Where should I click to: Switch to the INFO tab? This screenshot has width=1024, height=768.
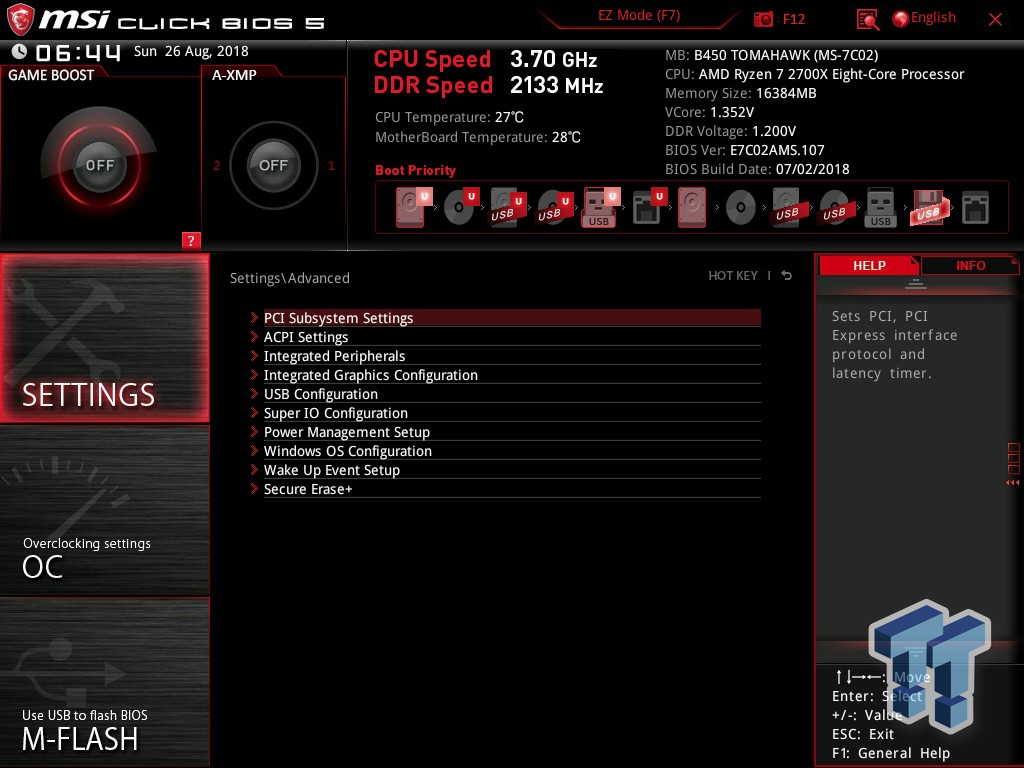click(x=970, y=265)
